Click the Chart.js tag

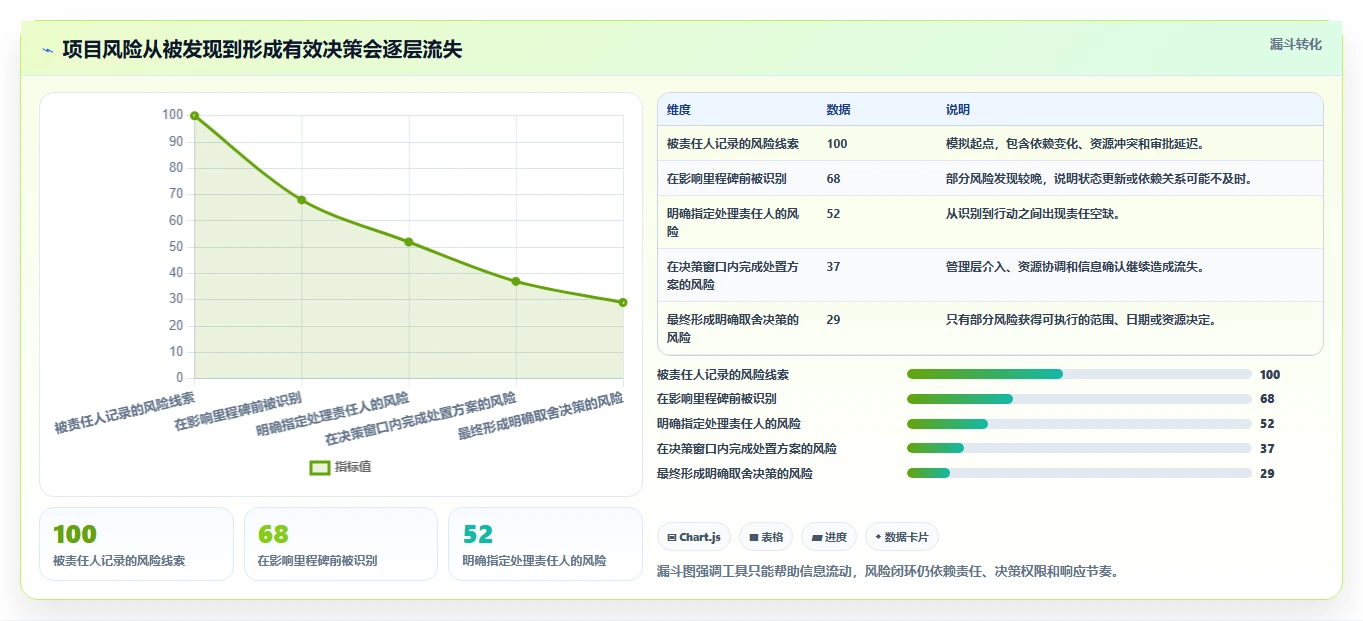(694, 537)
